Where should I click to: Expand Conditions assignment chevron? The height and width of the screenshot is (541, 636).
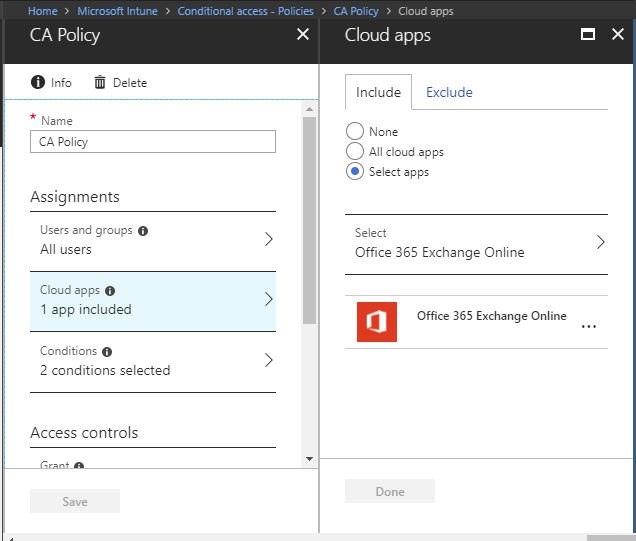point(269,360)
